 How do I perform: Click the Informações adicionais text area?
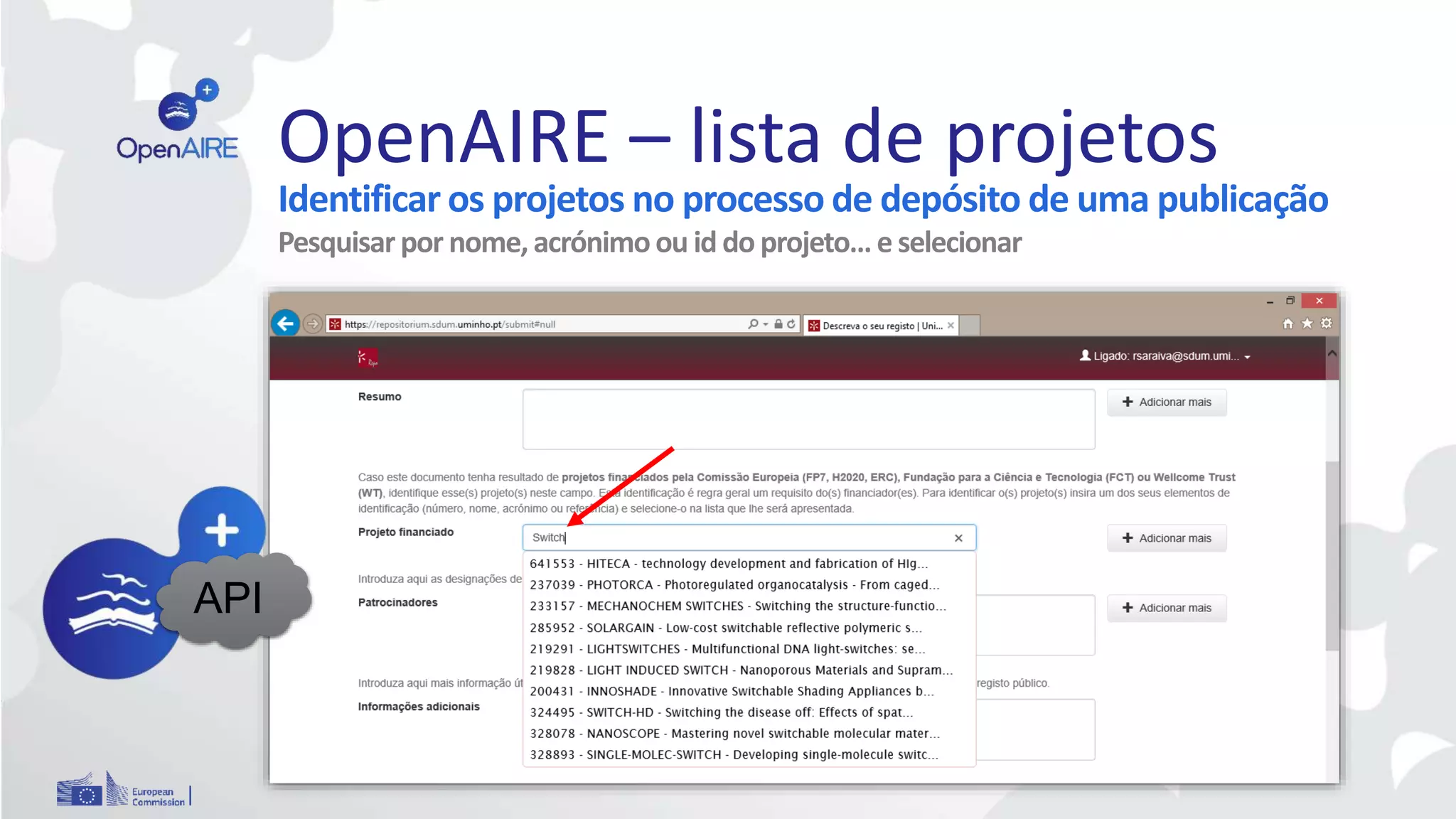[1034, 729]
